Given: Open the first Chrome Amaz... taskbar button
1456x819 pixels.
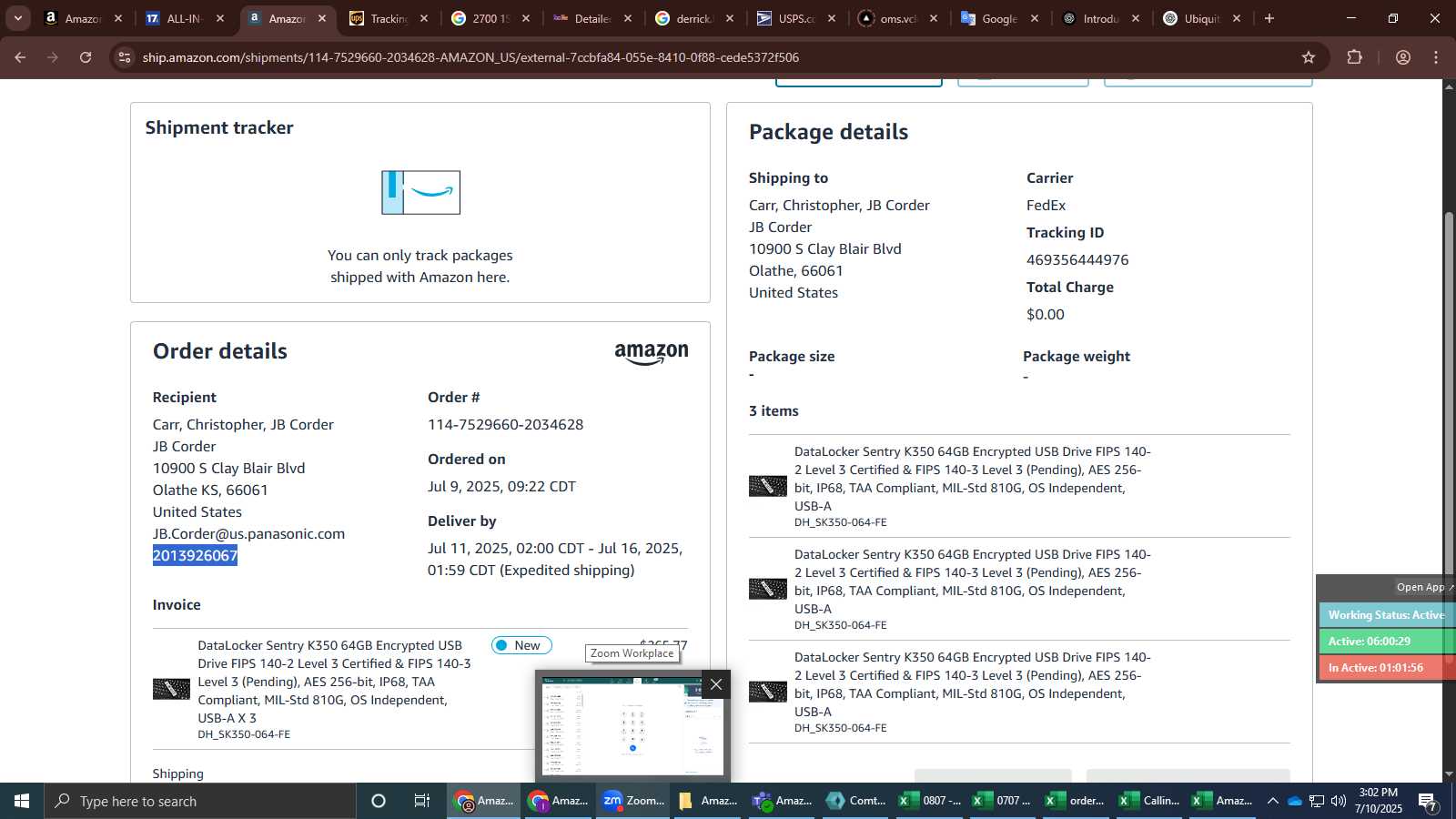Looking at the screenshot, I should click(x=484, y=801).
